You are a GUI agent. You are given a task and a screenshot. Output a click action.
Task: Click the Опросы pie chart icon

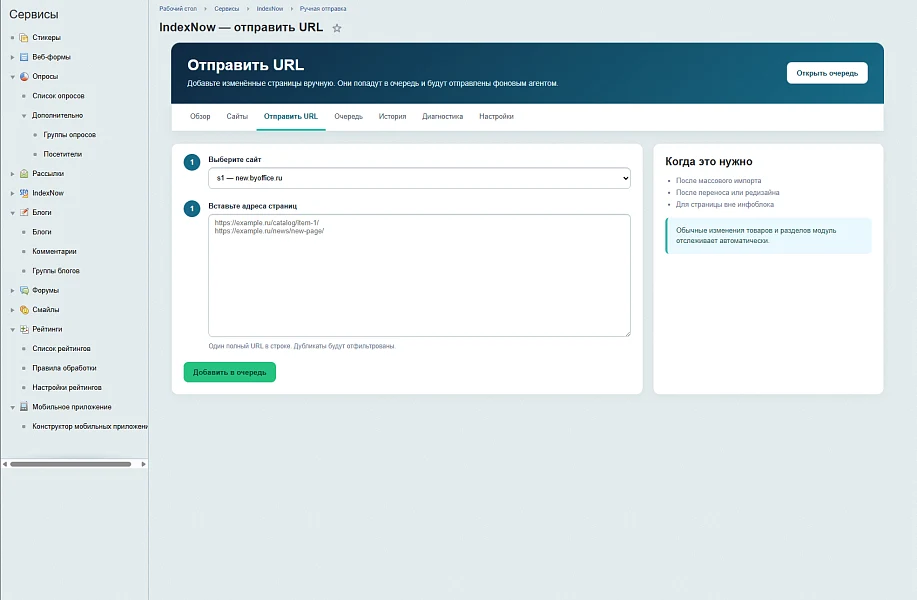point(24,76)
